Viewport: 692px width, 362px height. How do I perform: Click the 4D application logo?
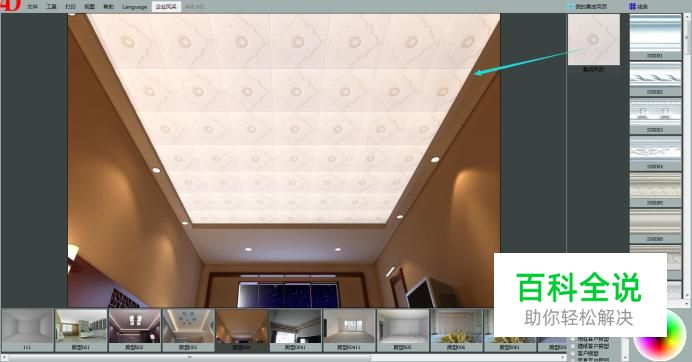pyautogui.click(x=10, y=5)
